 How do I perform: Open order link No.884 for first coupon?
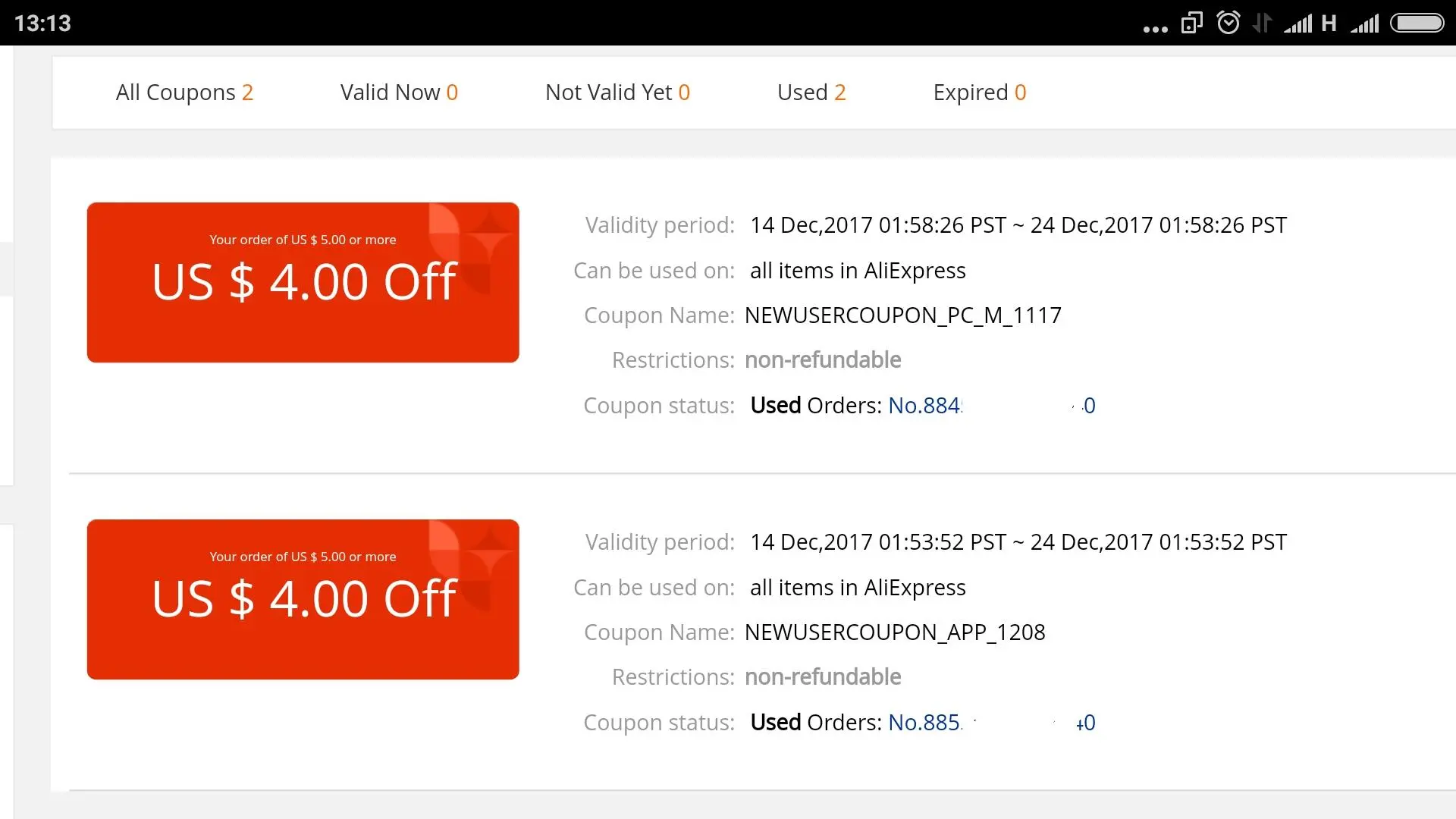click(992, 406)
